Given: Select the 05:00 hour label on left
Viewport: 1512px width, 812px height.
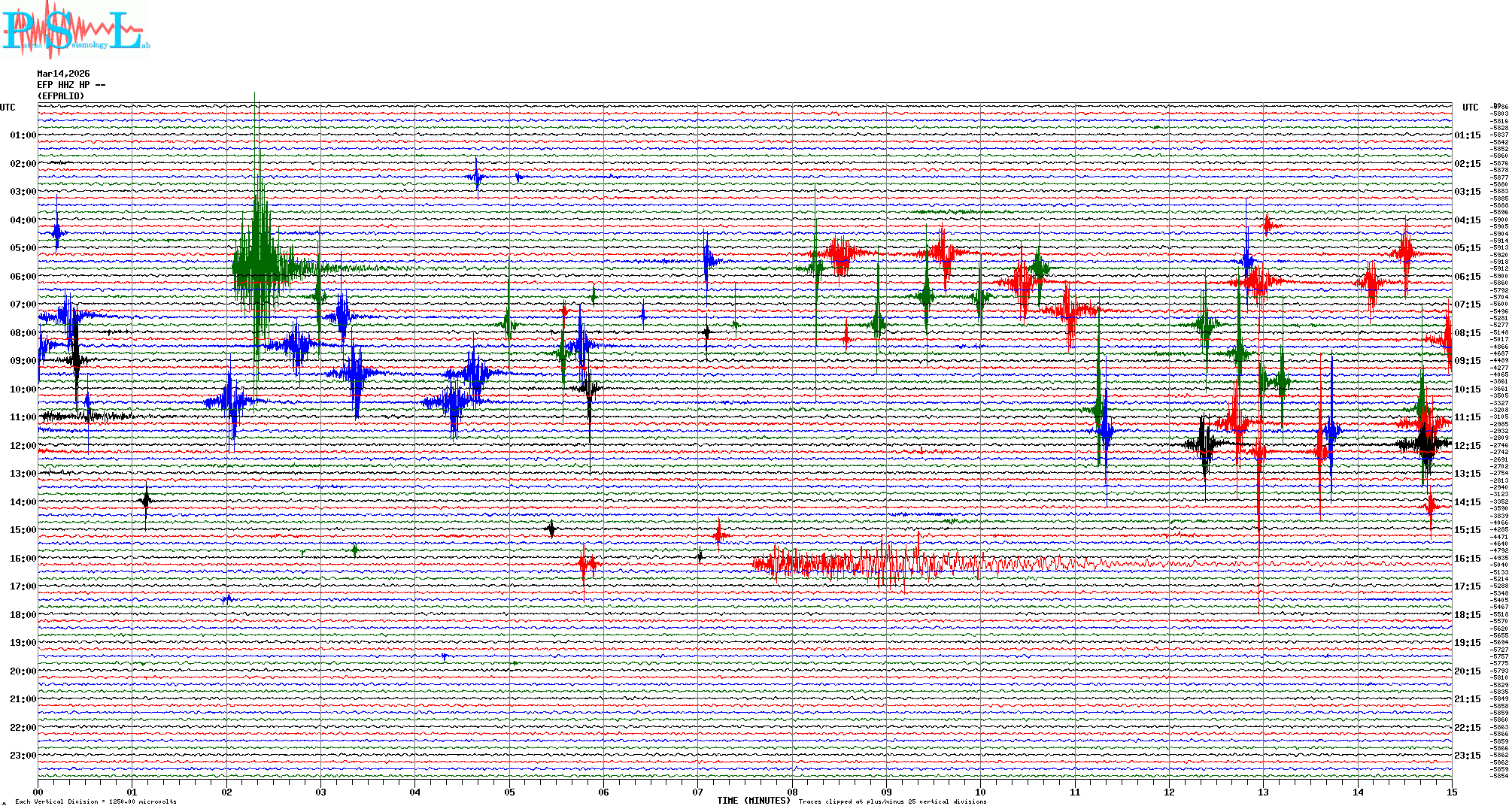Looking at the screenshot, I should 23,248.
